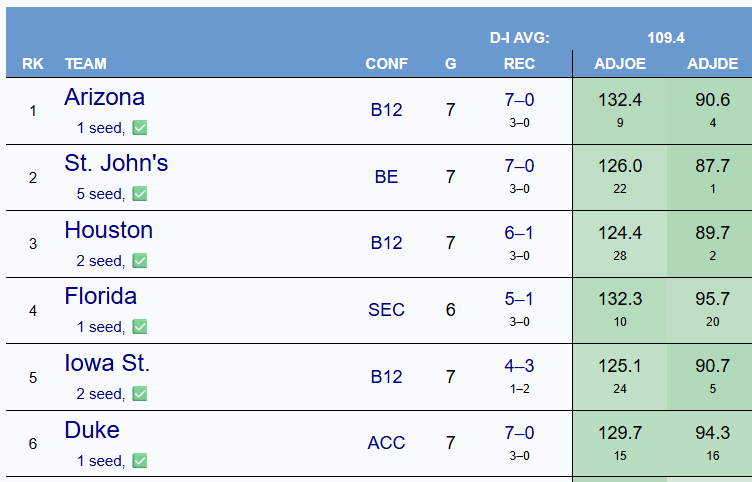
Task: Open Duke's 7–0 record link
Action: point(519,433)
